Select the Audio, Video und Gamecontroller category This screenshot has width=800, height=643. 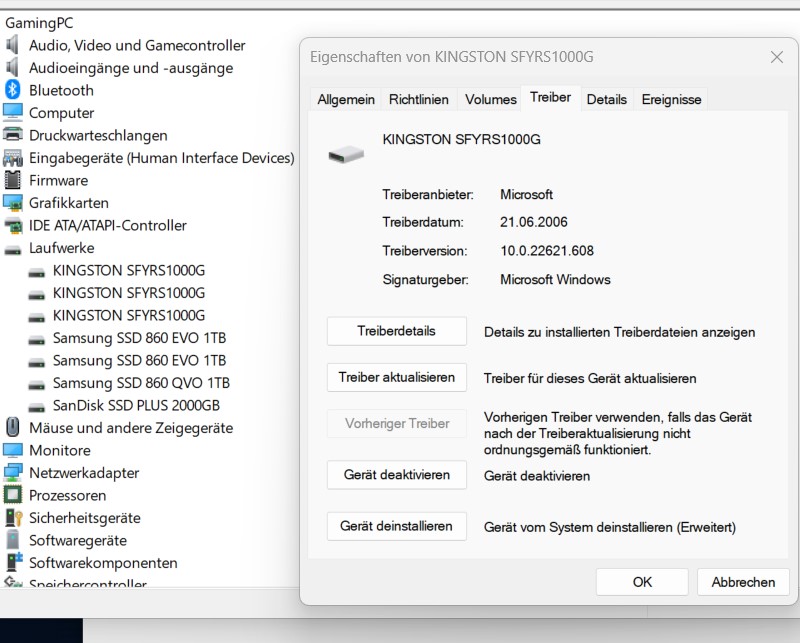pos(137,45)
